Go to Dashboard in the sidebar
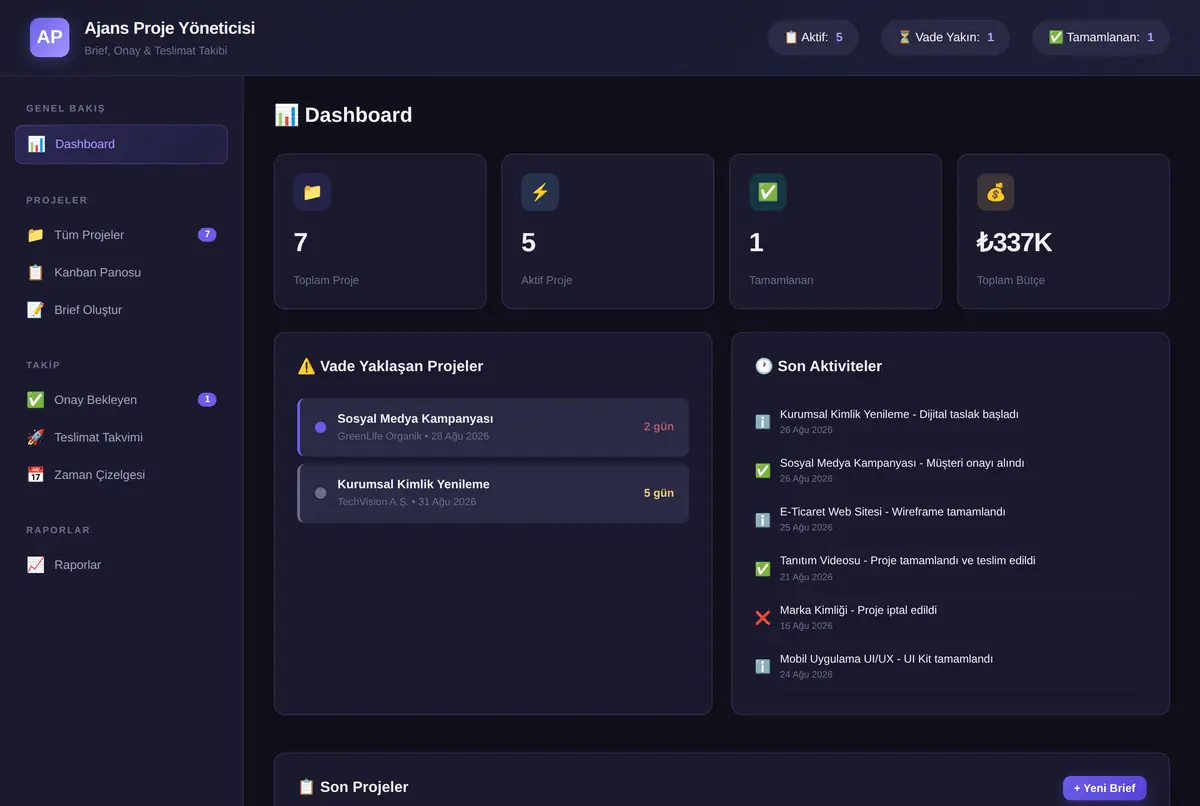 coord(121,144)
